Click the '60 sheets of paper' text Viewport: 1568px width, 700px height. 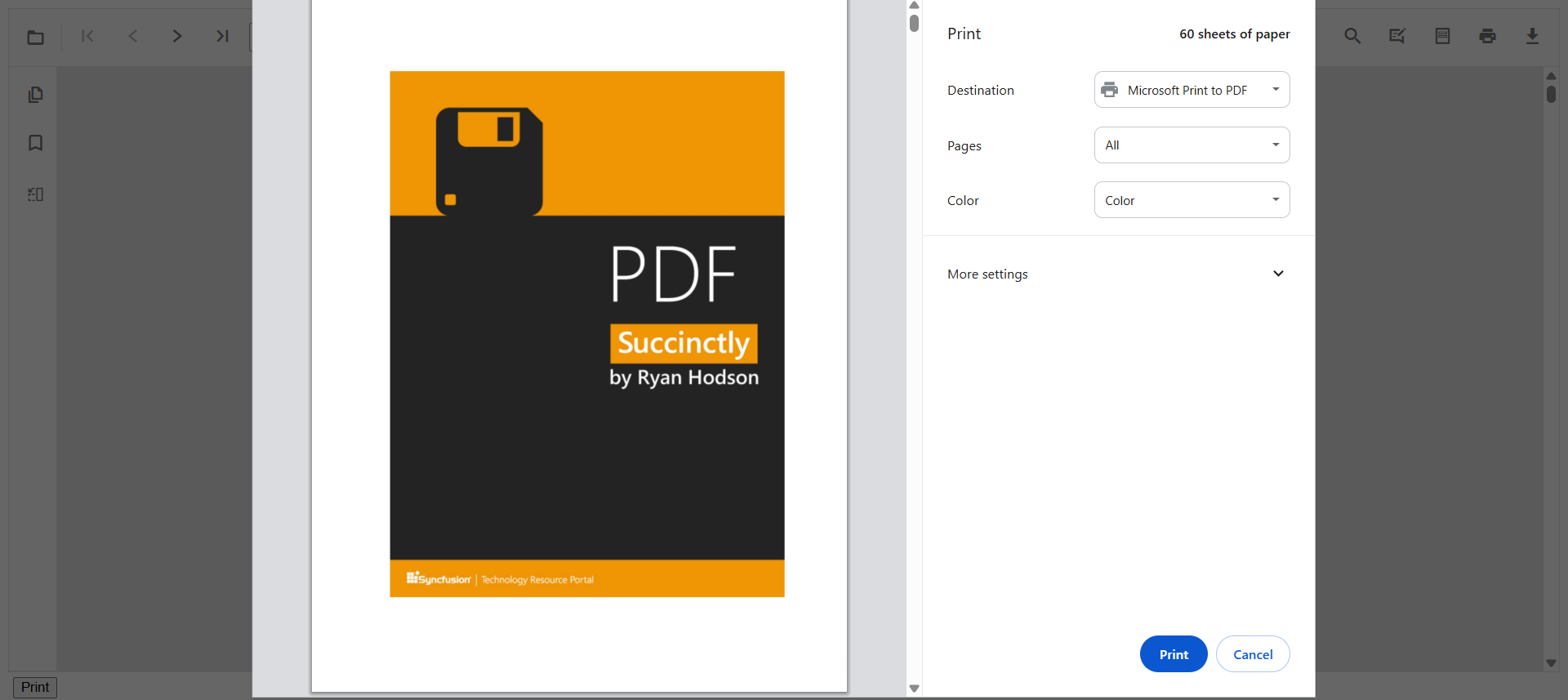[x=1234, y=34]
